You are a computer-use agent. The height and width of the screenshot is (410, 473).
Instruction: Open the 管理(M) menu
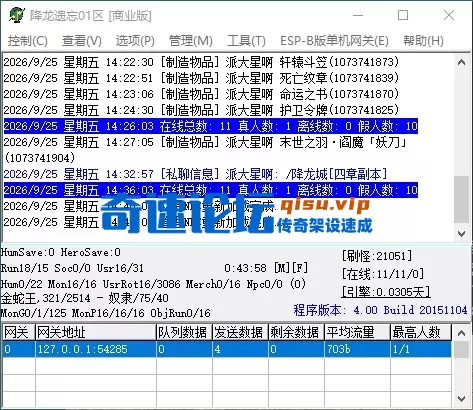191,41
